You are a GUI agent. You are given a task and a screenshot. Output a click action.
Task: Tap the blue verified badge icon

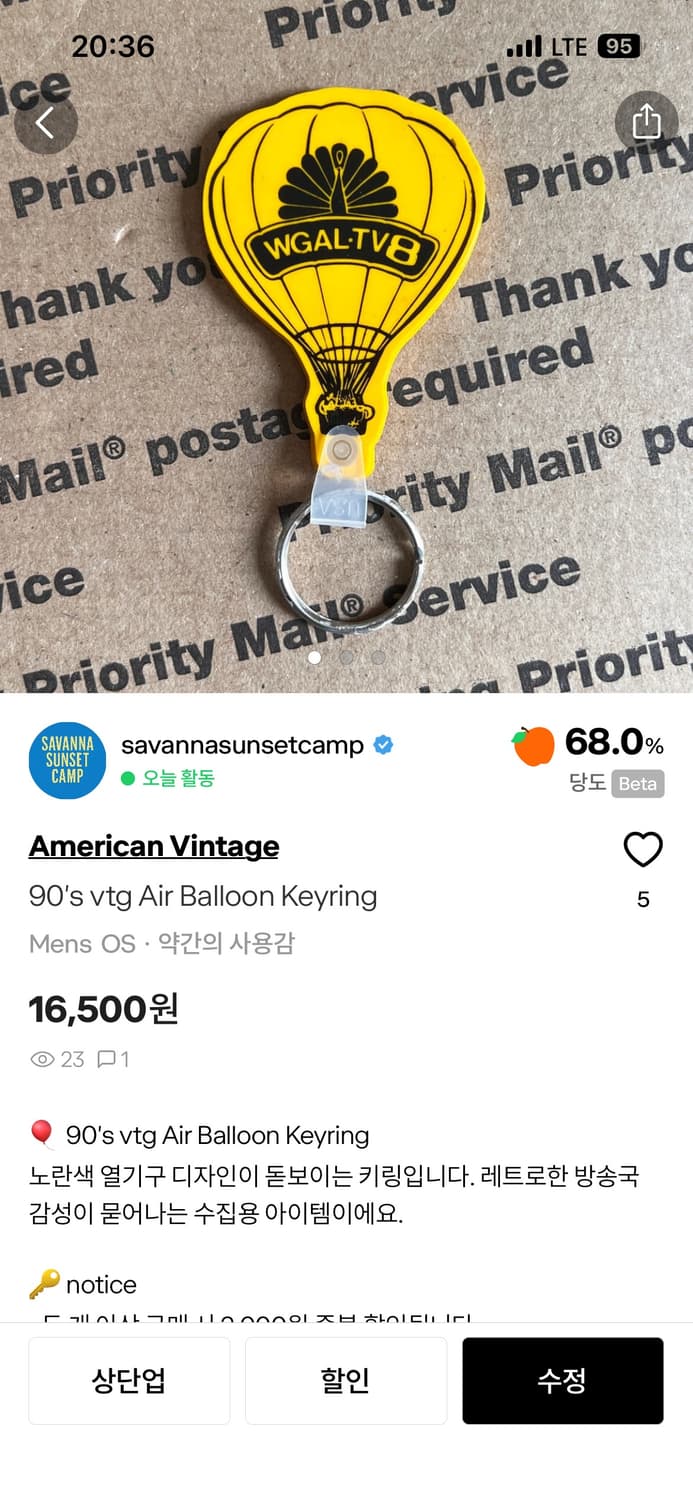tap(383, 745)
